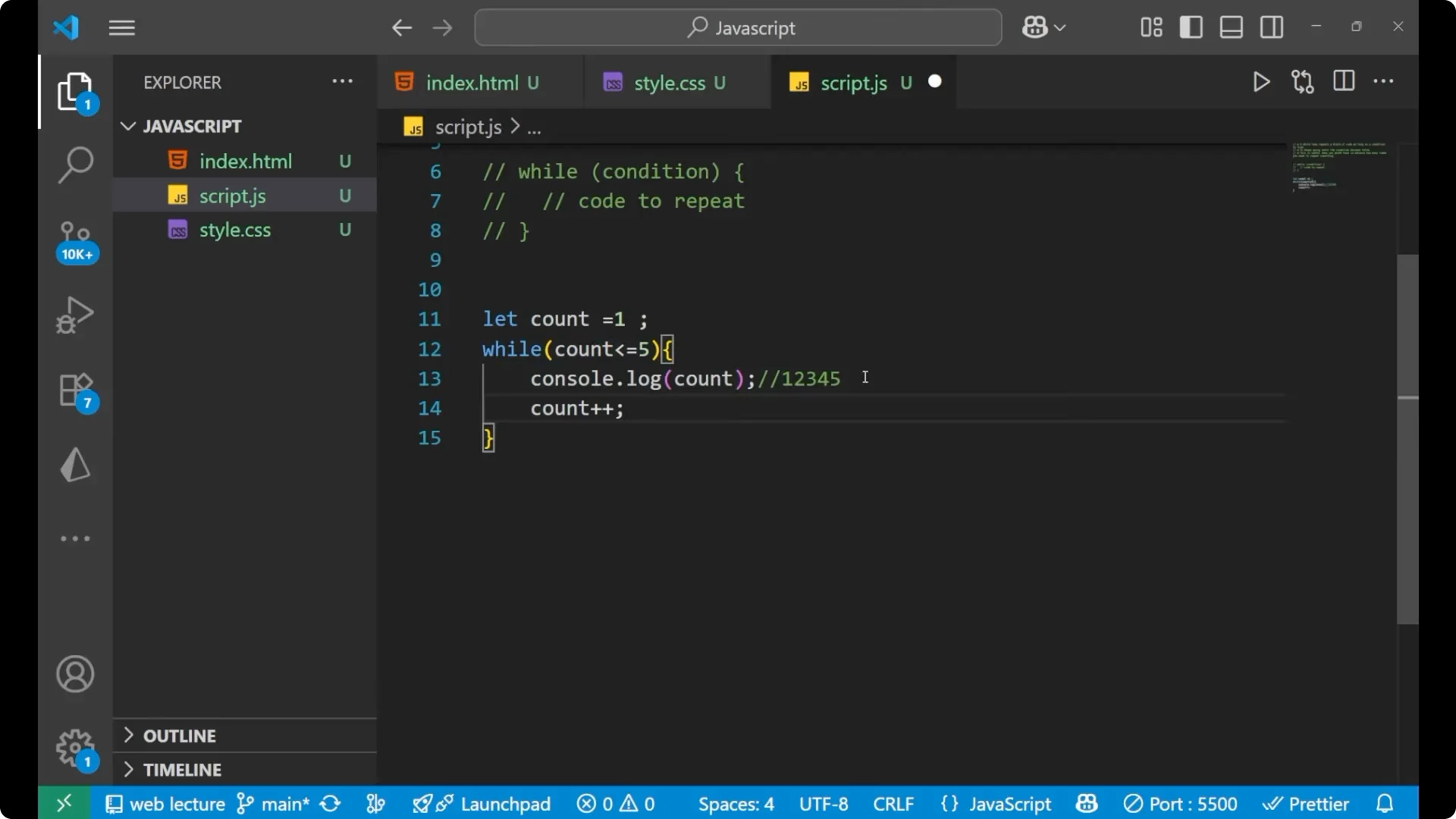This screenshot has height=819, width=1456.
Task: Toggle the bottom panel visibility
Action: (x=1230, y=27)
